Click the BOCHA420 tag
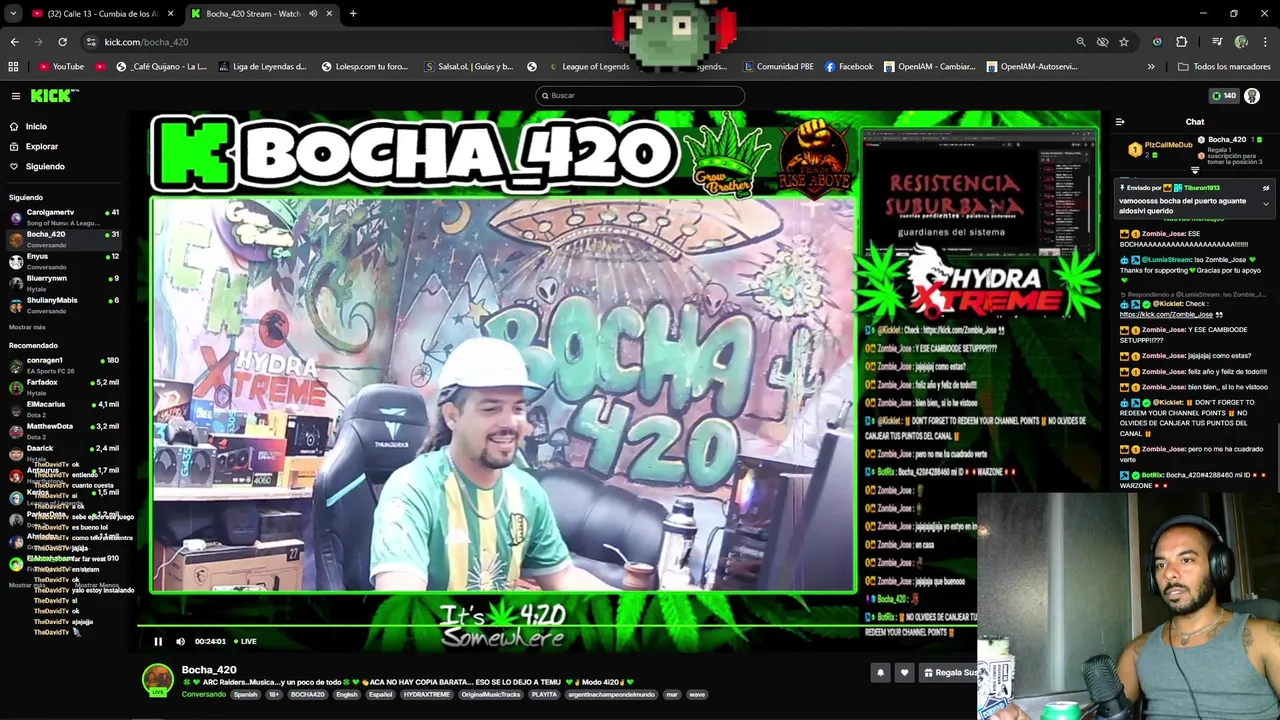This screenshot has width=1280, height=720. coord(307,694)
